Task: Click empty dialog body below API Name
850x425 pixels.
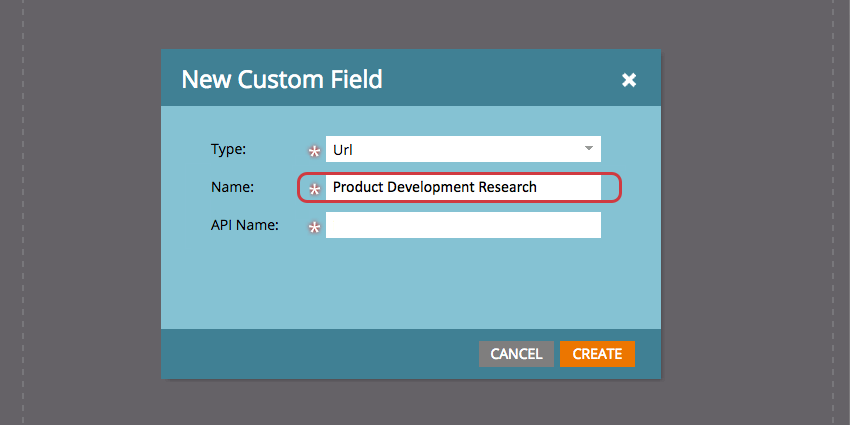Action: tap(410, 285)
